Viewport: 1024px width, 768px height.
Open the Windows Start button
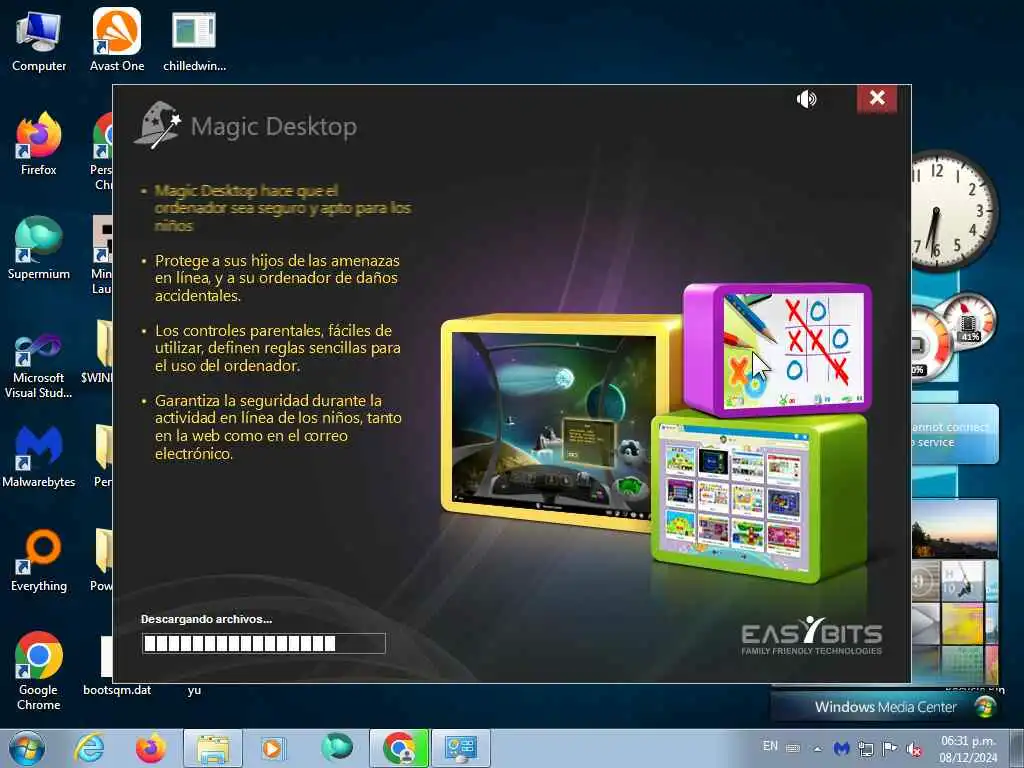(26, 748)
